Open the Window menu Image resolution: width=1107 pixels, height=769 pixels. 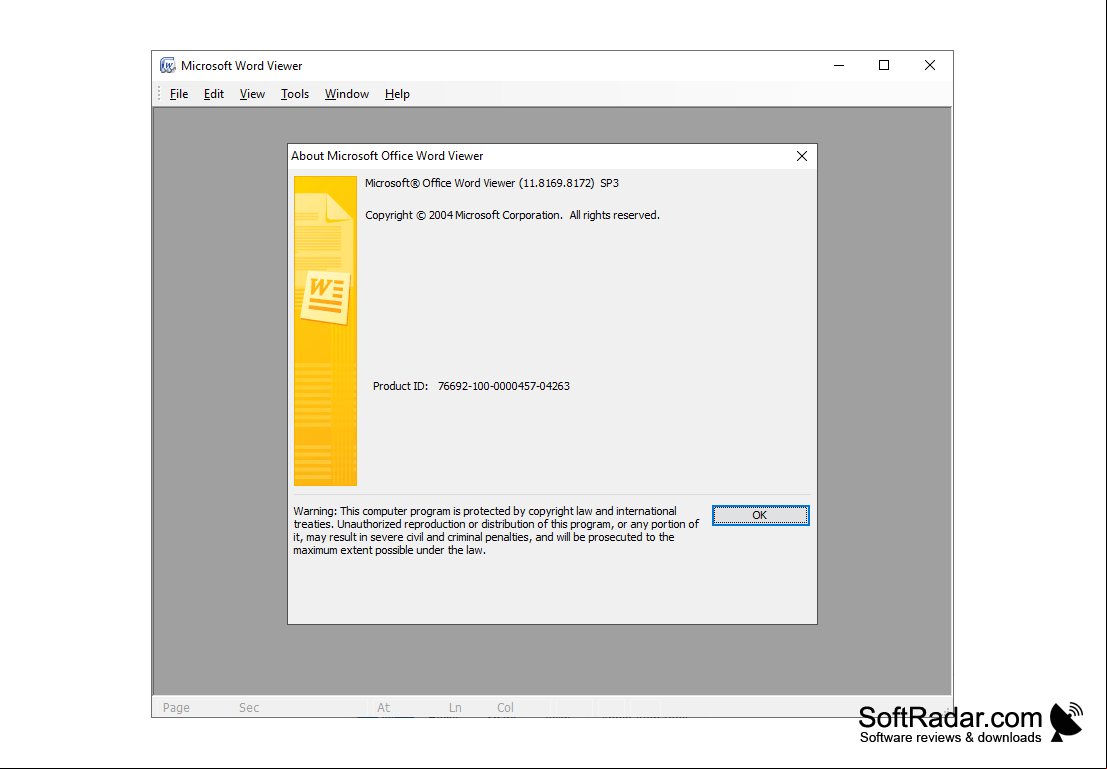347,94
